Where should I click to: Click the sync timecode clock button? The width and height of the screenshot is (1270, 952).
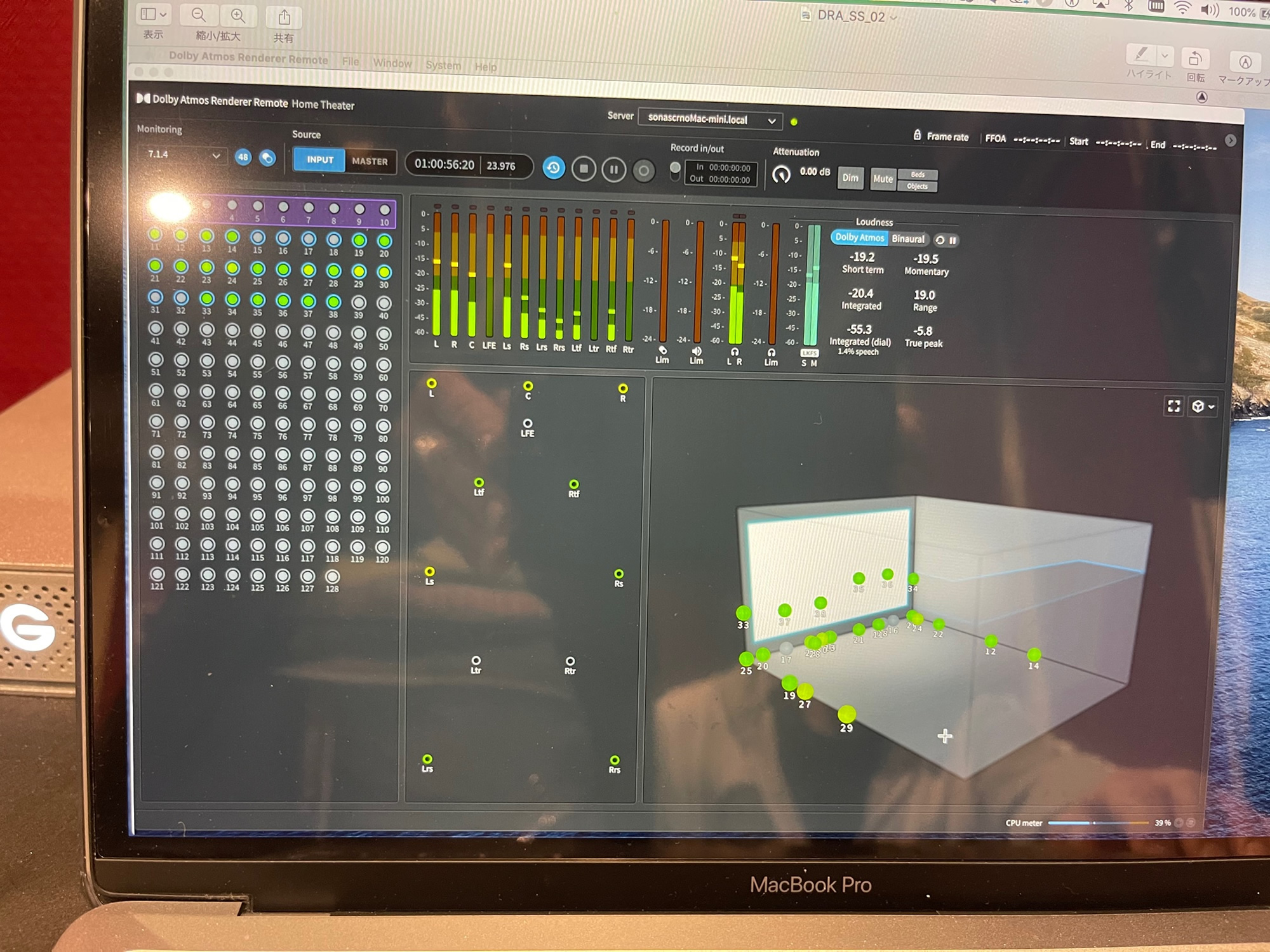pyautogui.click(x=554, y=168)
